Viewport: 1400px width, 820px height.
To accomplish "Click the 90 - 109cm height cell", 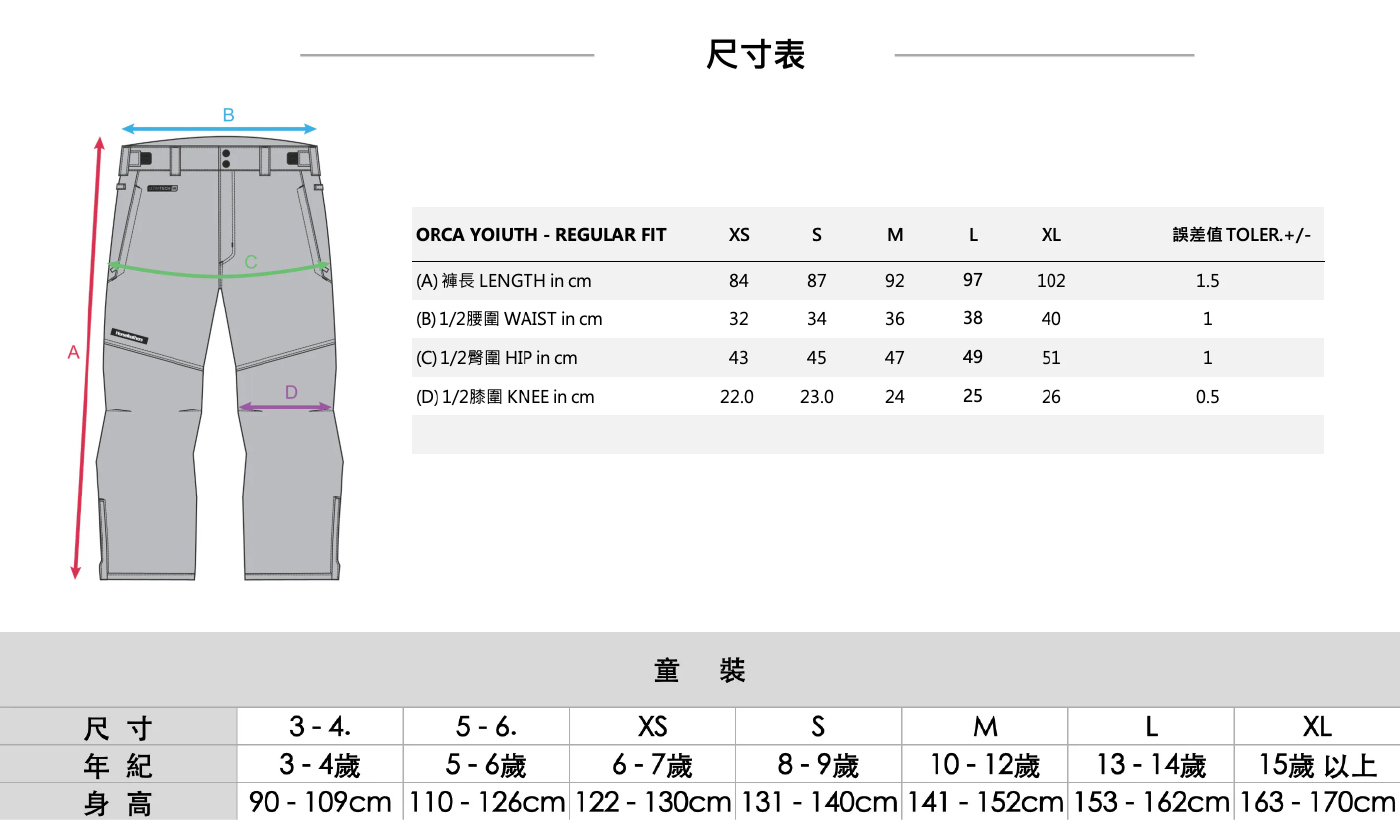I will click(x=320, y=802).
